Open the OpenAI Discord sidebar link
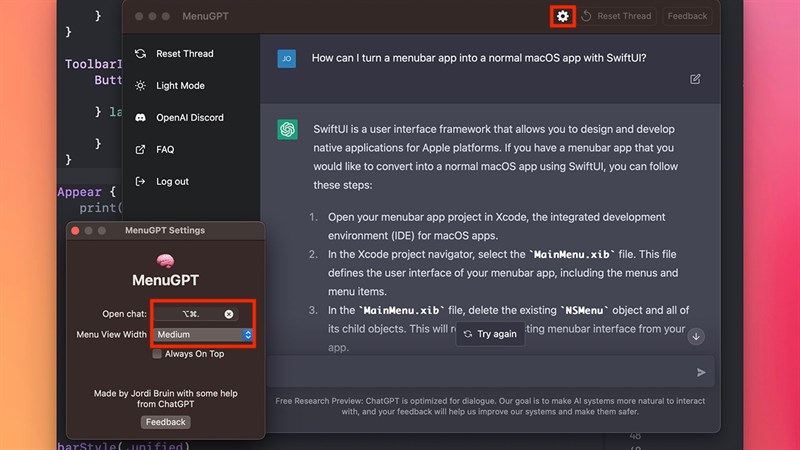 pyautogui.click(x=191, y=118)
